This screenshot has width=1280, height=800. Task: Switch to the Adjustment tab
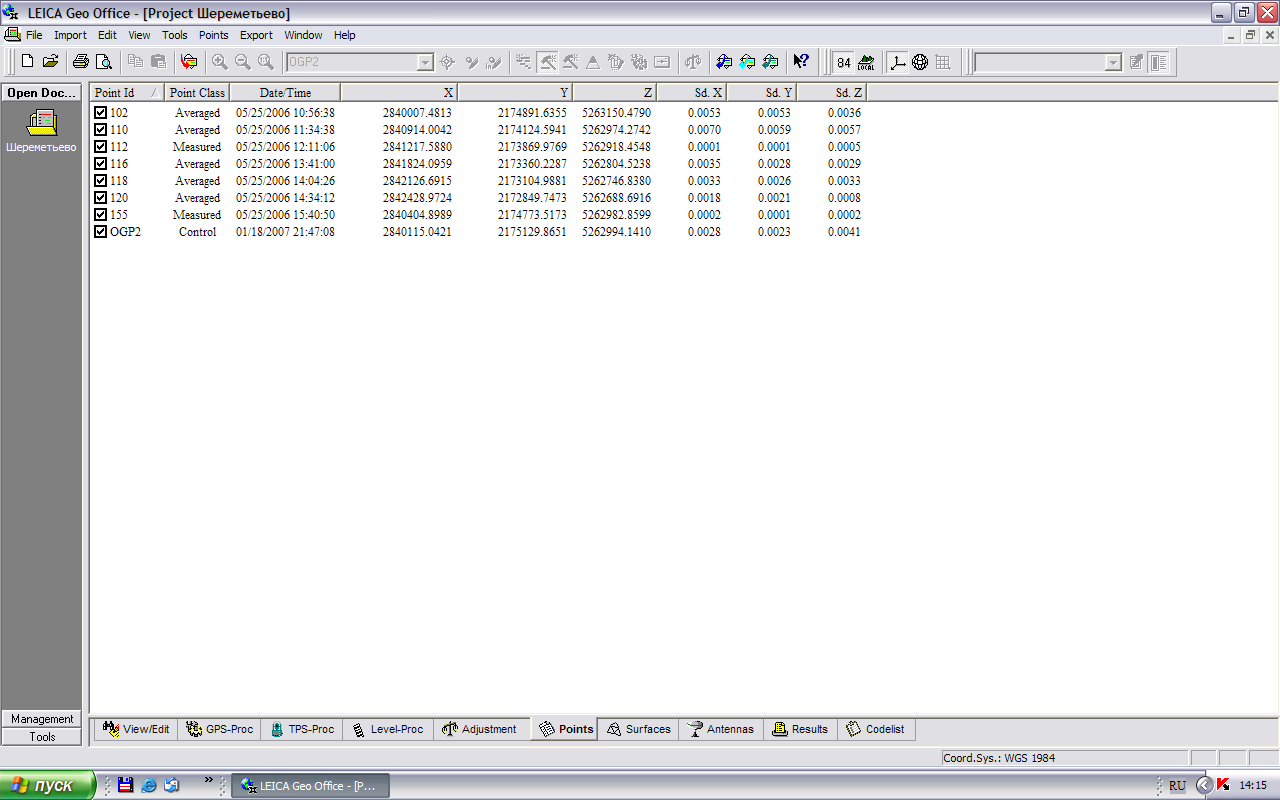pos(479,729)
